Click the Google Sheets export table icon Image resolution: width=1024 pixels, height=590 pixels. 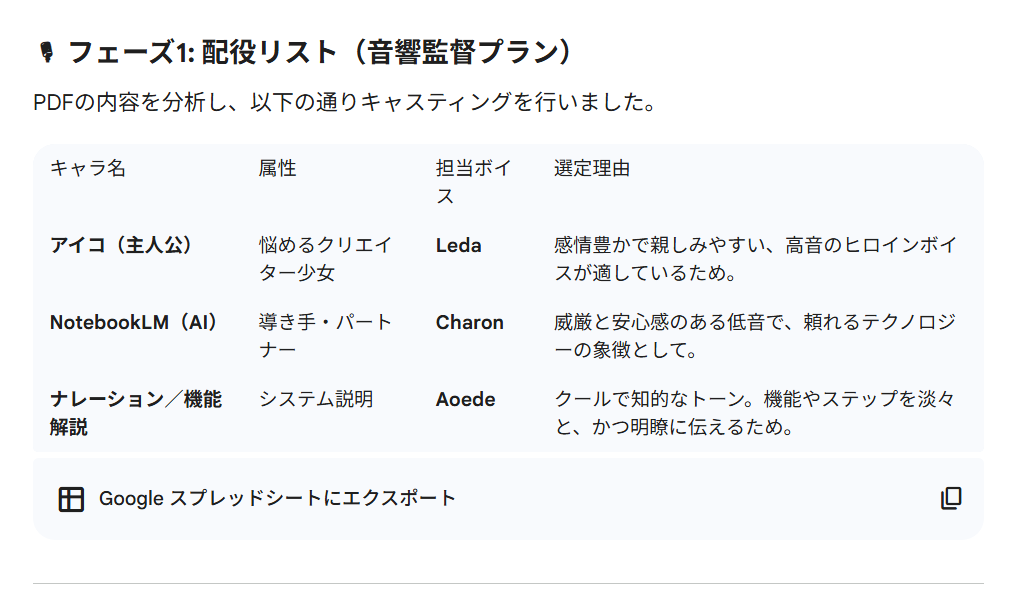click(71, 499)
